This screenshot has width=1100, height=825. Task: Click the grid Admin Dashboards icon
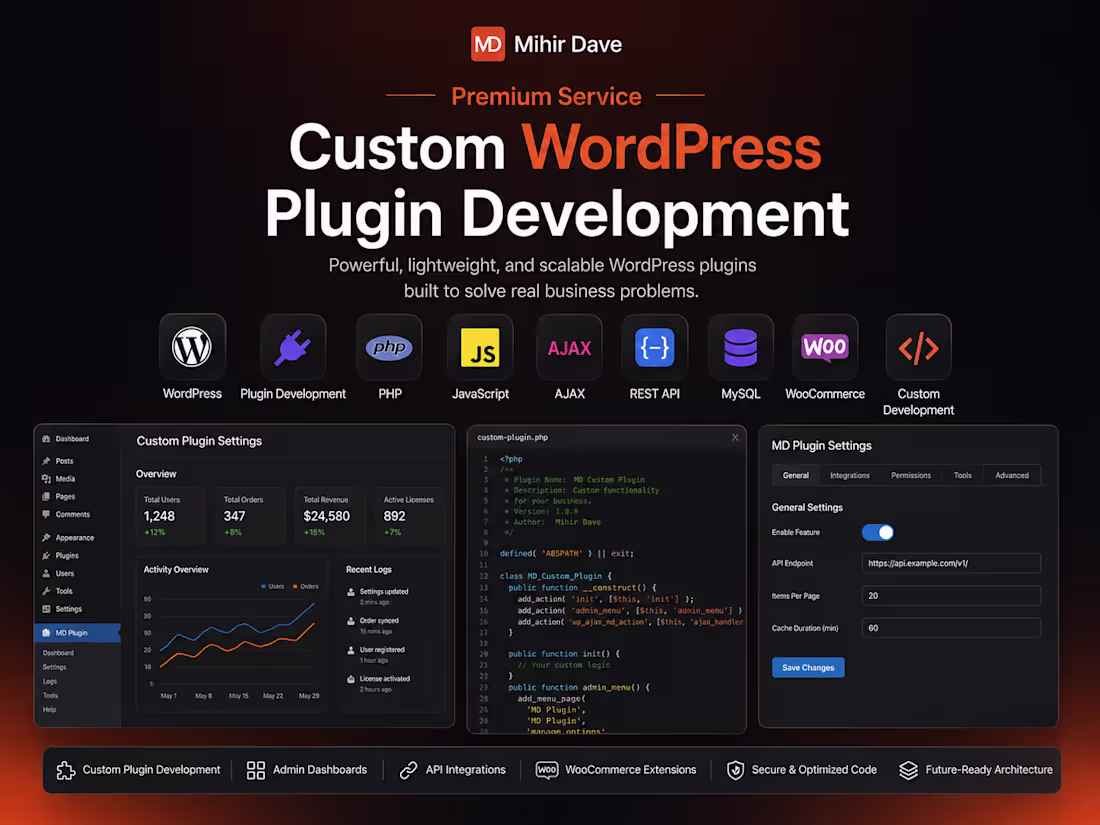click(x=255, y=770)
